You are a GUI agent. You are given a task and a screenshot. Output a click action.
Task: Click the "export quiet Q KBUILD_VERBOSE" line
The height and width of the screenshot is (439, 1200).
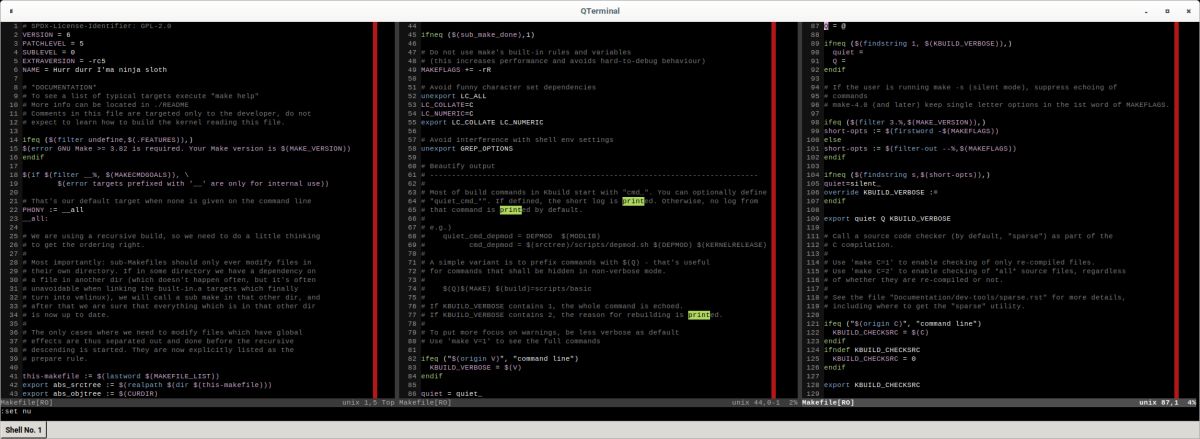[x=888, y=218]
